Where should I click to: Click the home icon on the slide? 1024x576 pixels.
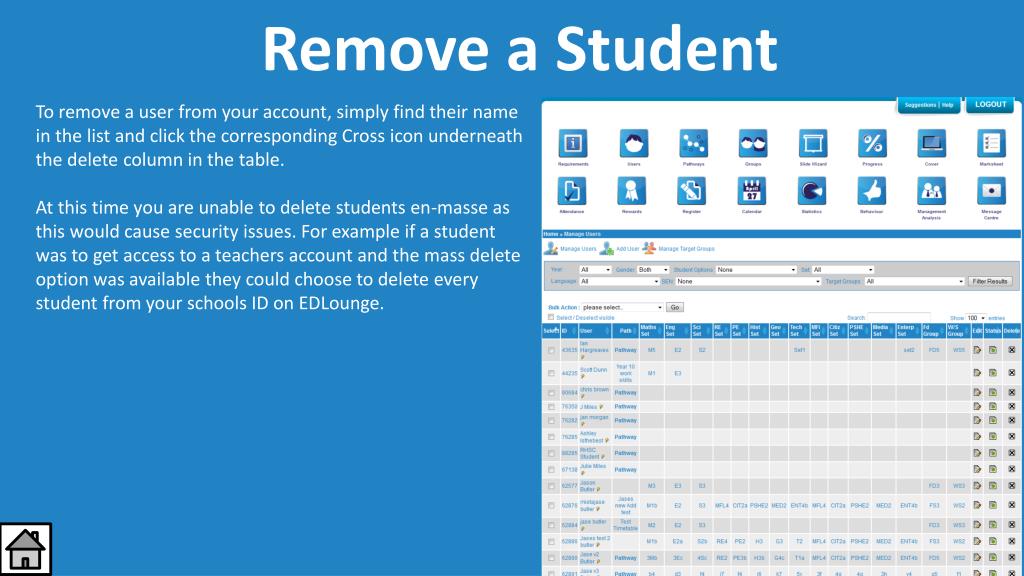(x=25, y=549)
